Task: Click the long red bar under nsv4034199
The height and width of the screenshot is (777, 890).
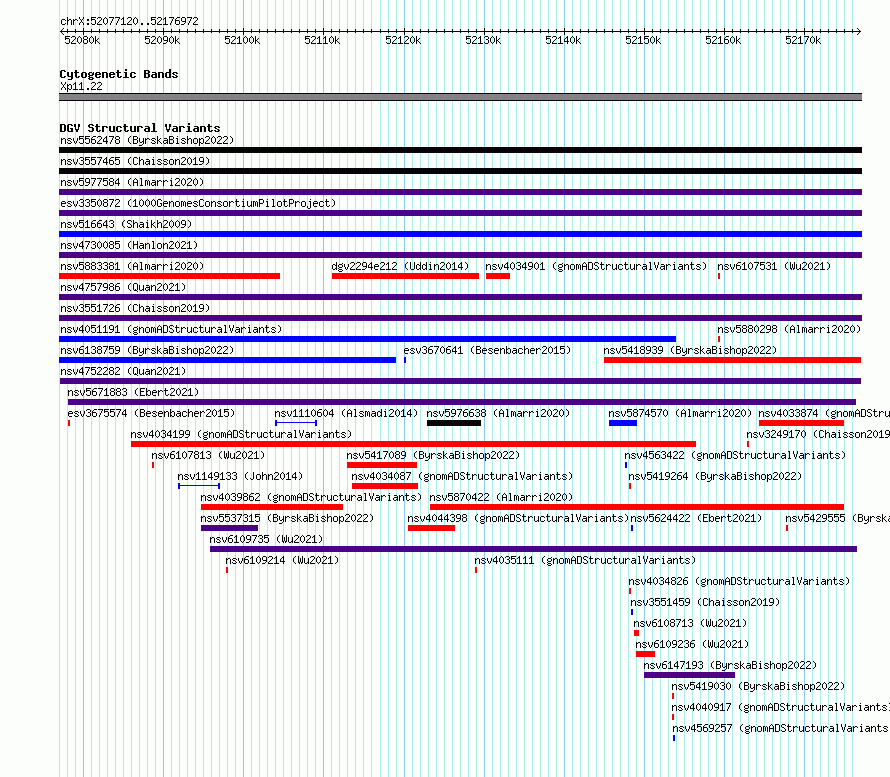Action: point(413,444)
